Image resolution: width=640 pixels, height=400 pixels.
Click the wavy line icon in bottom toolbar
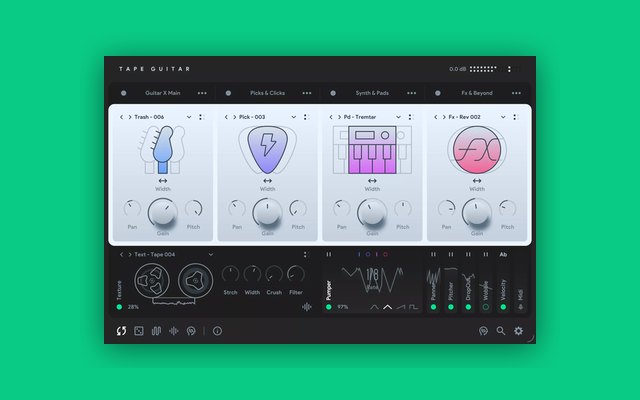coord(156,331)
